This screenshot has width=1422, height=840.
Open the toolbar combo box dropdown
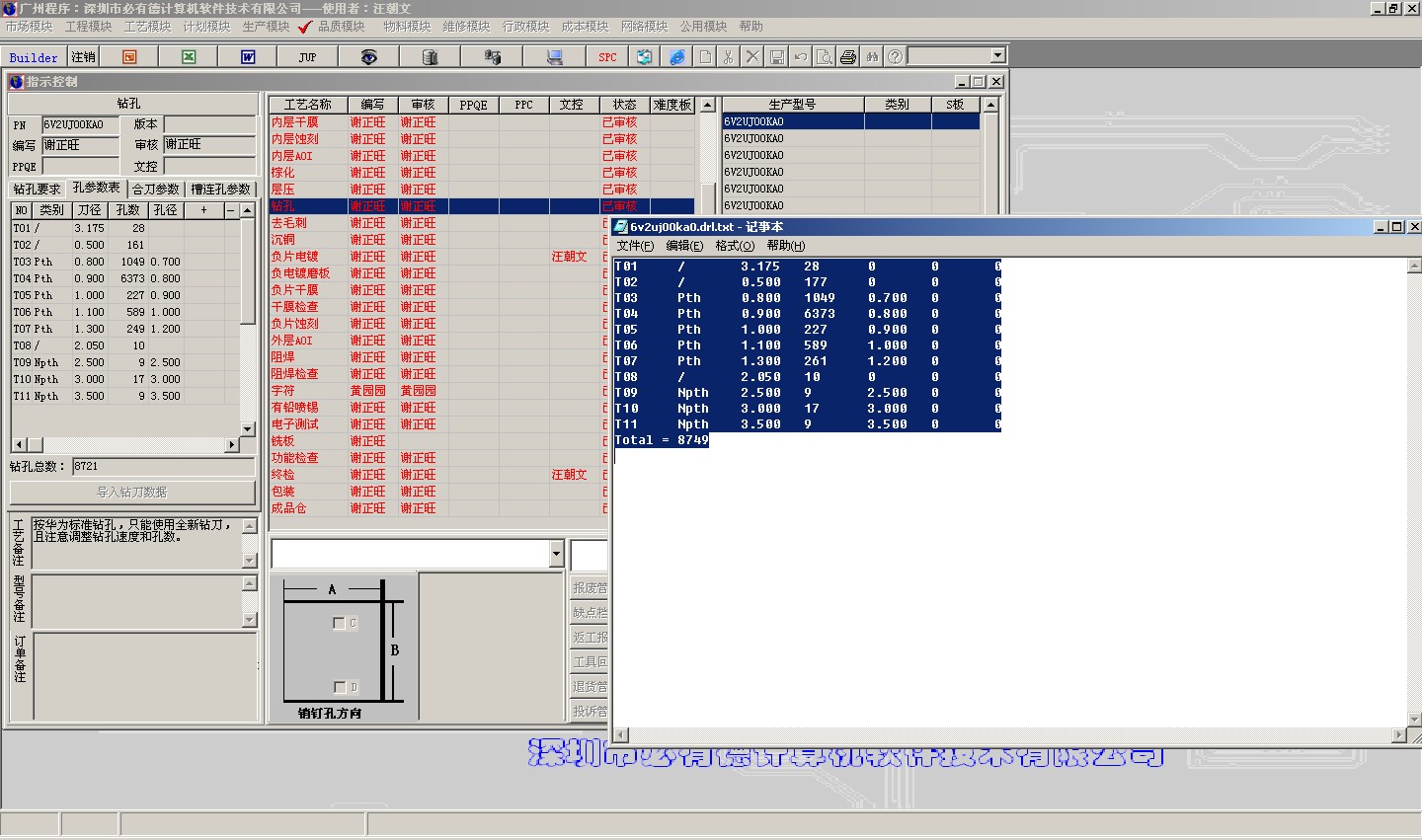(x=997, y=56)
